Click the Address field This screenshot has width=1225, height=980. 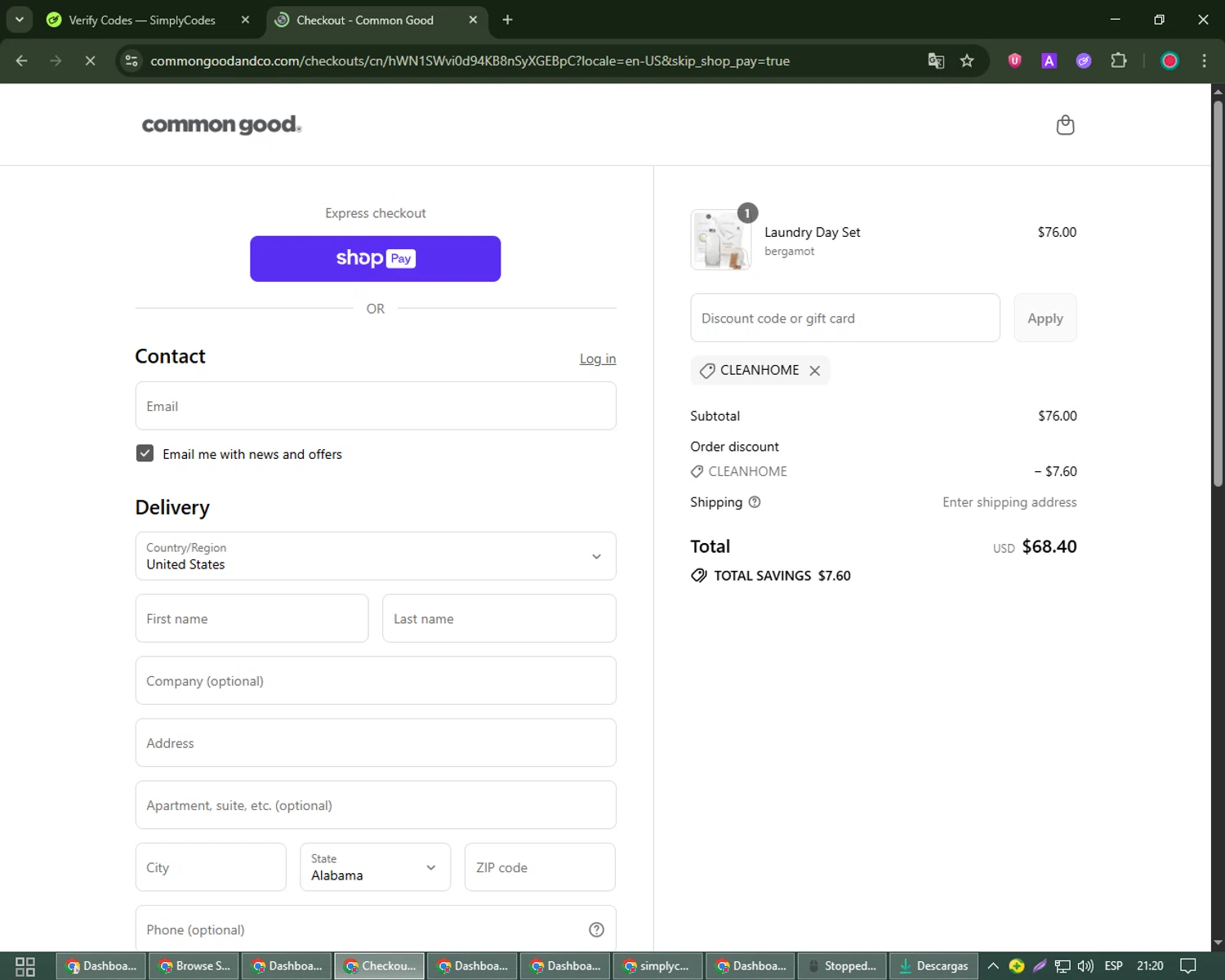point(376,742)
